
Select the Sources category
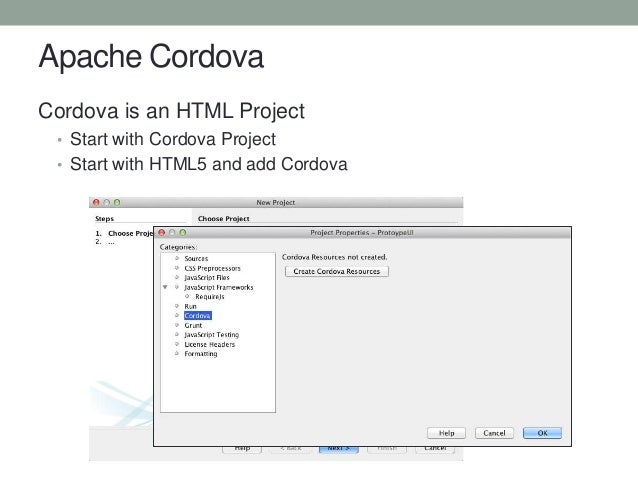tap(196, 259)
